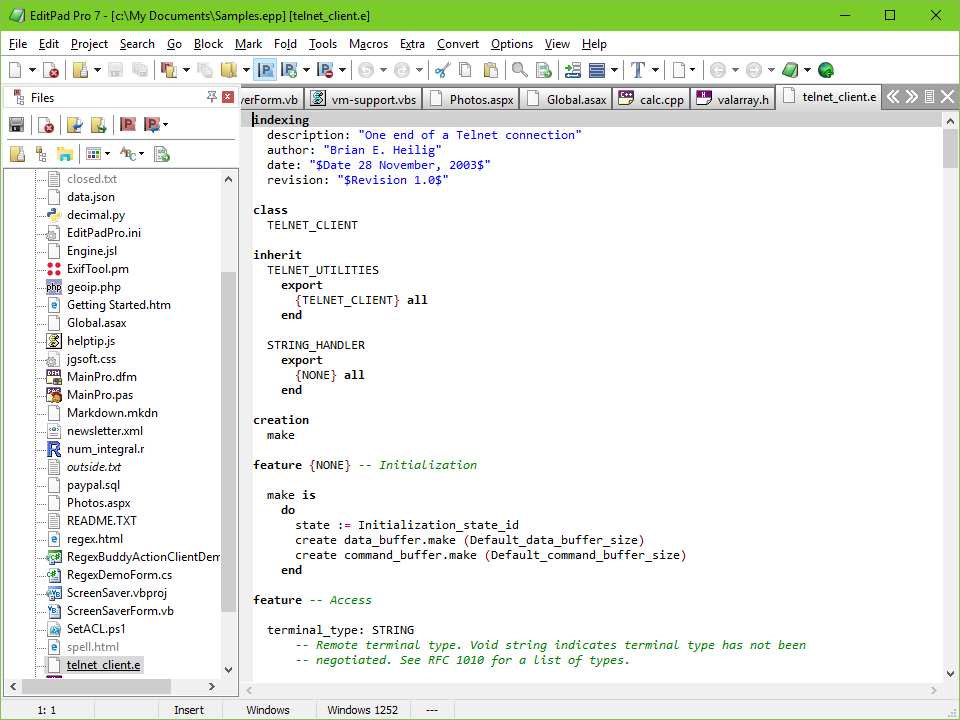Viewport: 960px width, 720px height.
Task: Click the Paste clipboard icon in toolbar
Action: point(491,70)
